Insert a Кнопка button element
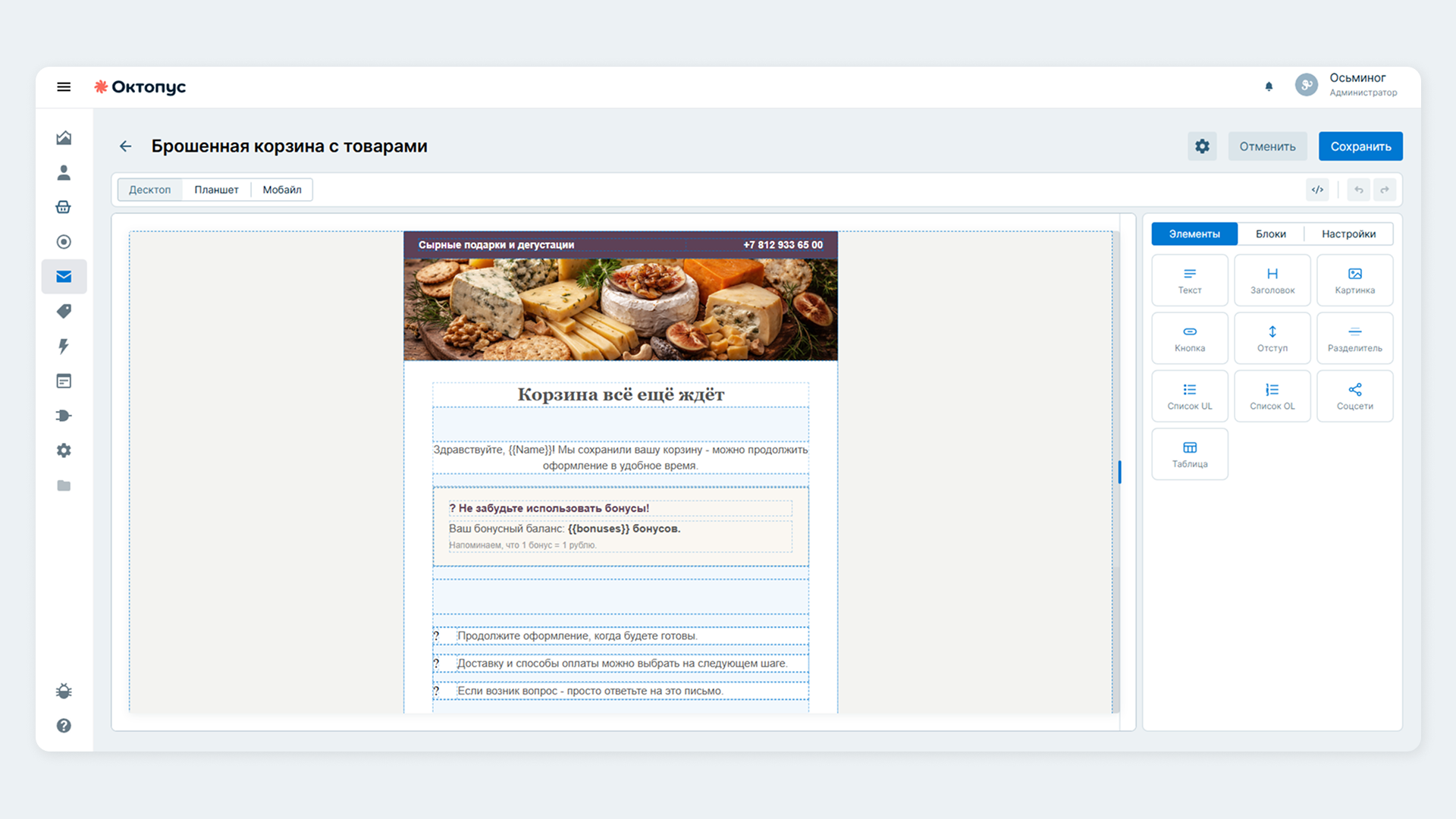 [1189, 338]
